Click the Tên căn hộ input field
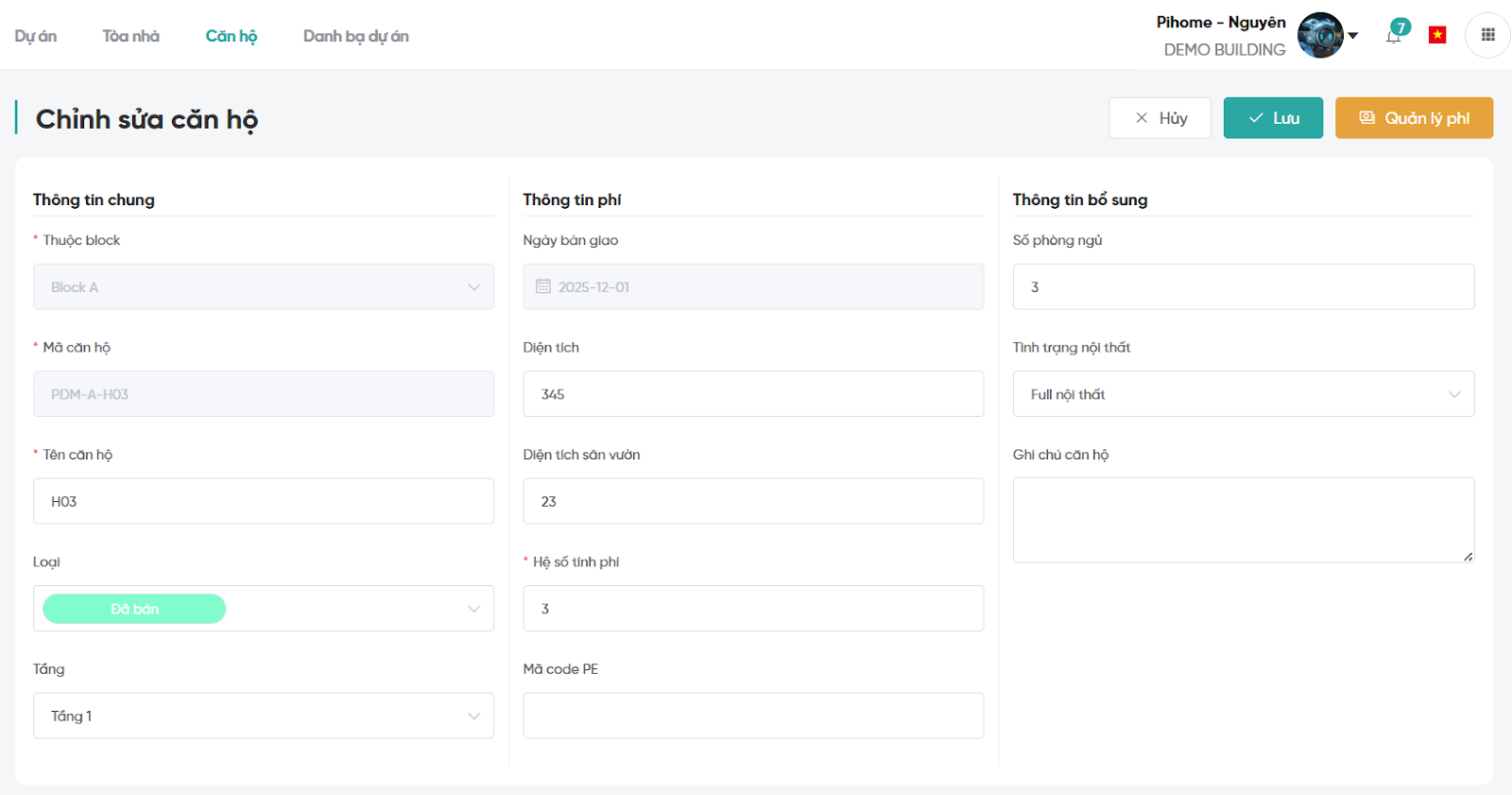 pos(264,501)
